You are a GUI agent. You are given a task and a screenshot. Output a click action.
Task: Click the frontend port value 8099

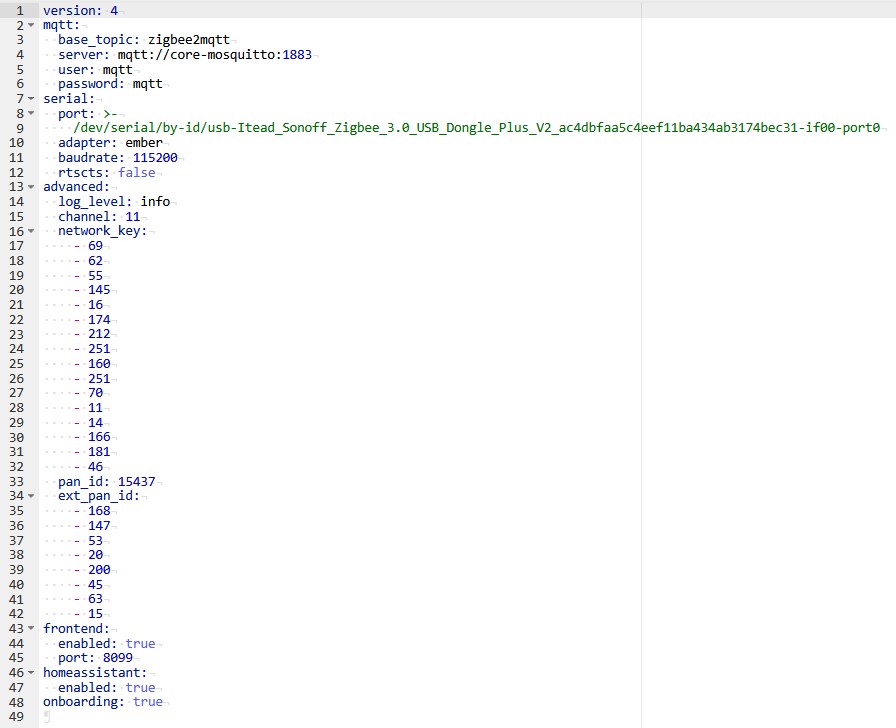tap(115, 658)
